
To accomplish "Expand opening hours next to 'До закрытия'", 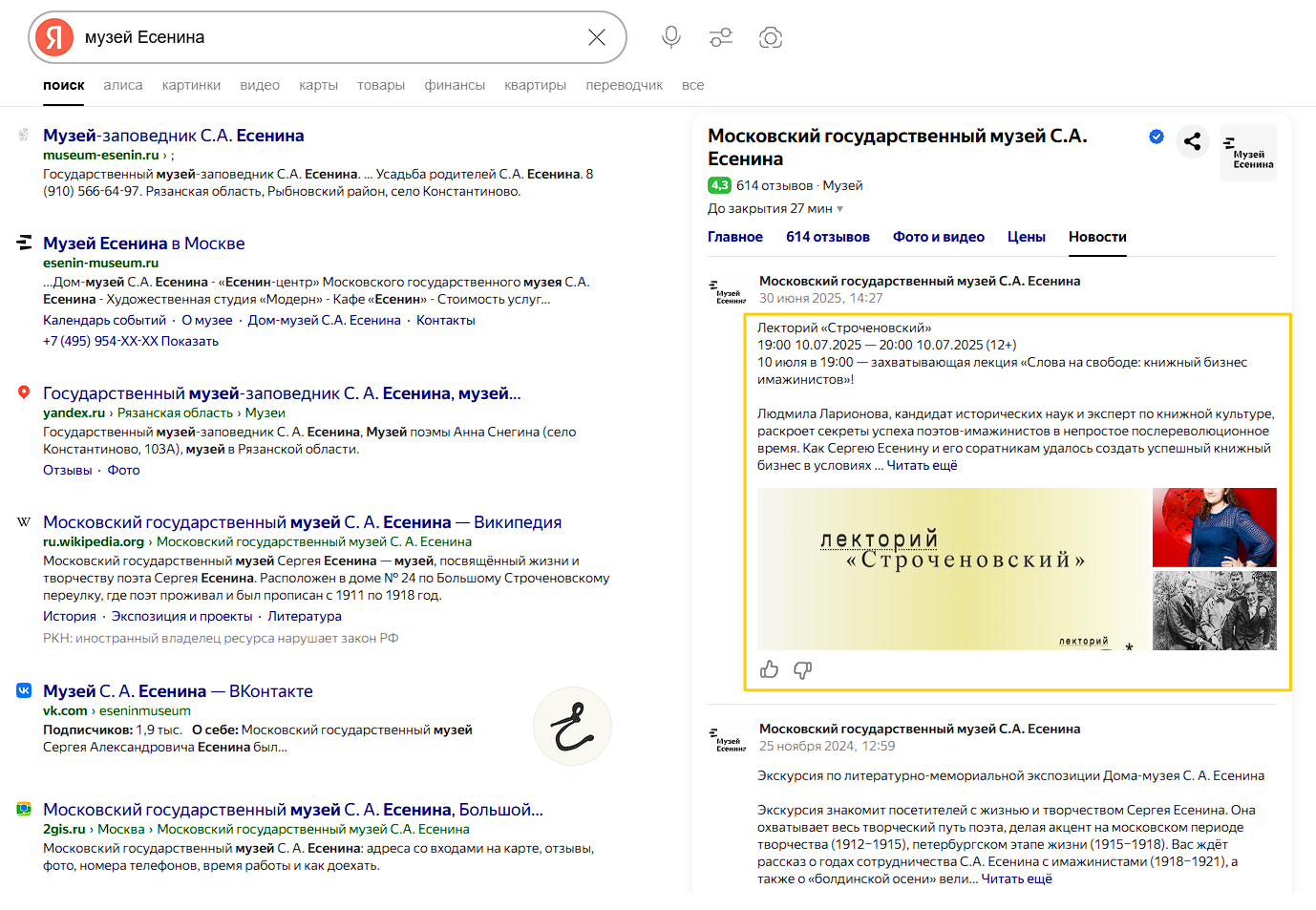I will tap(840, 209).
